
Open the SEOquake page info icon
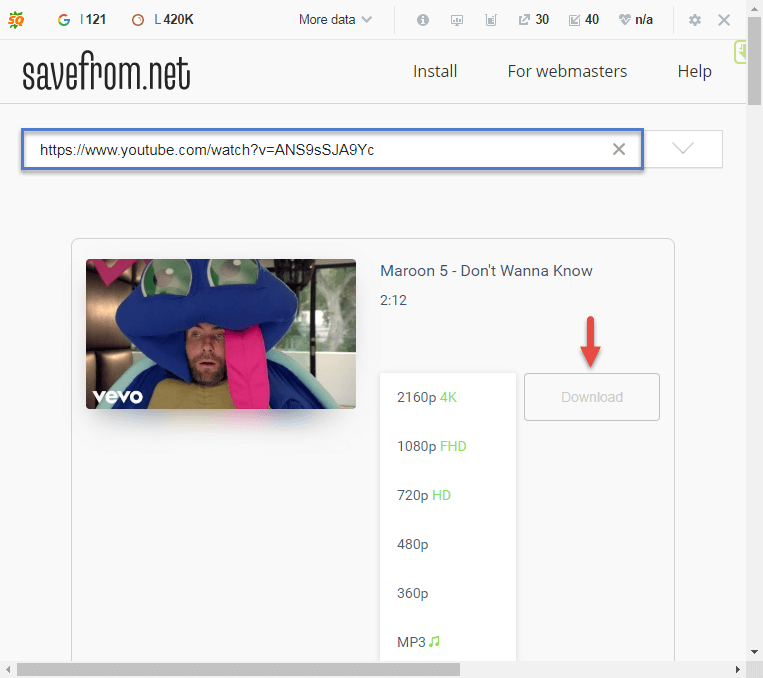point(423,20)
